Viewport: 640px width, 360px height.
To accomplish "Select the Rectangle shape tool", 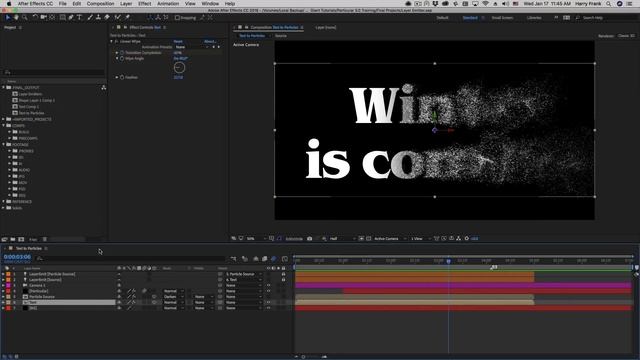I will click(x=62, y=18).
